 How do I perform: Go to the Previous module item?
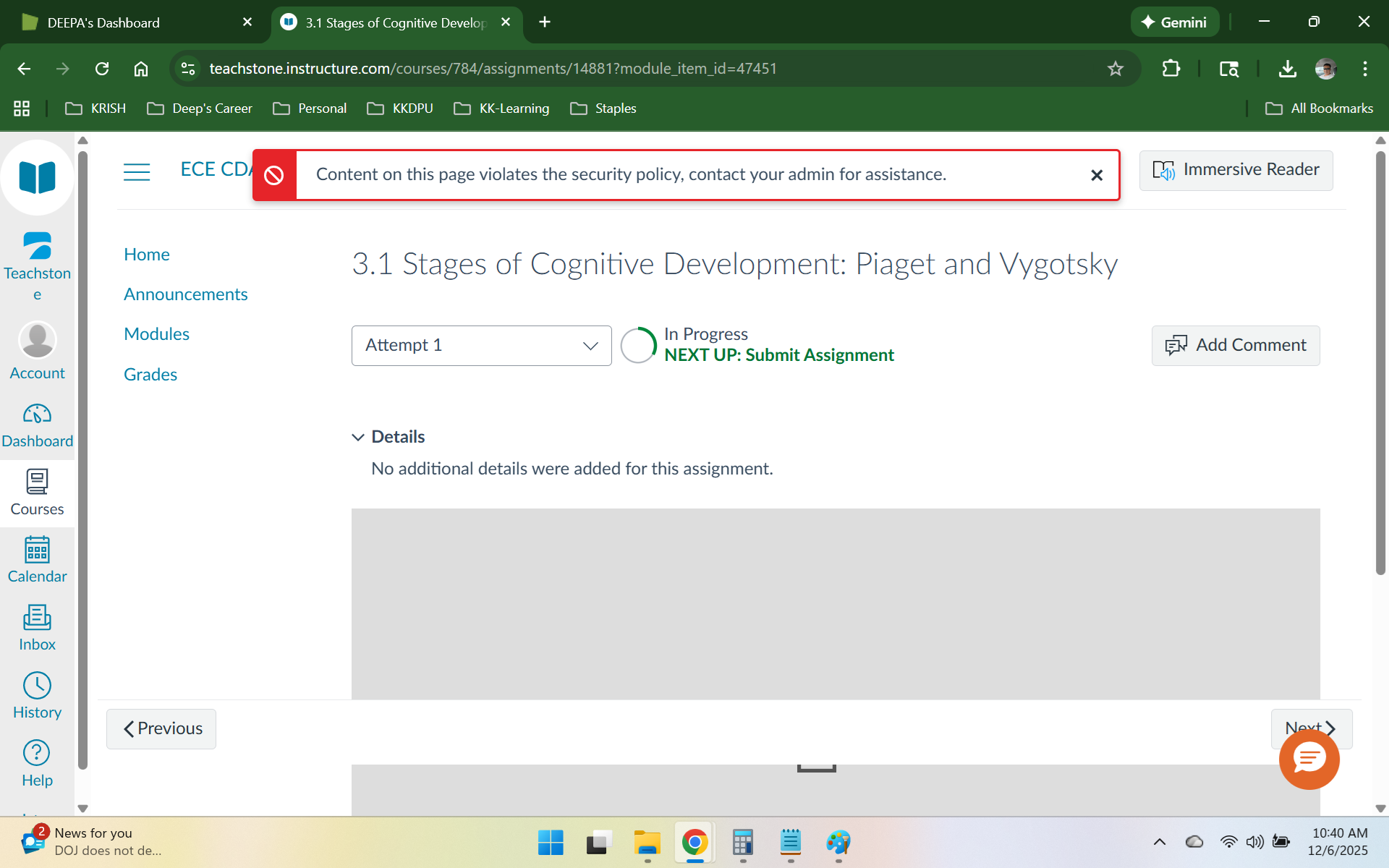click(x=161, y=729)
